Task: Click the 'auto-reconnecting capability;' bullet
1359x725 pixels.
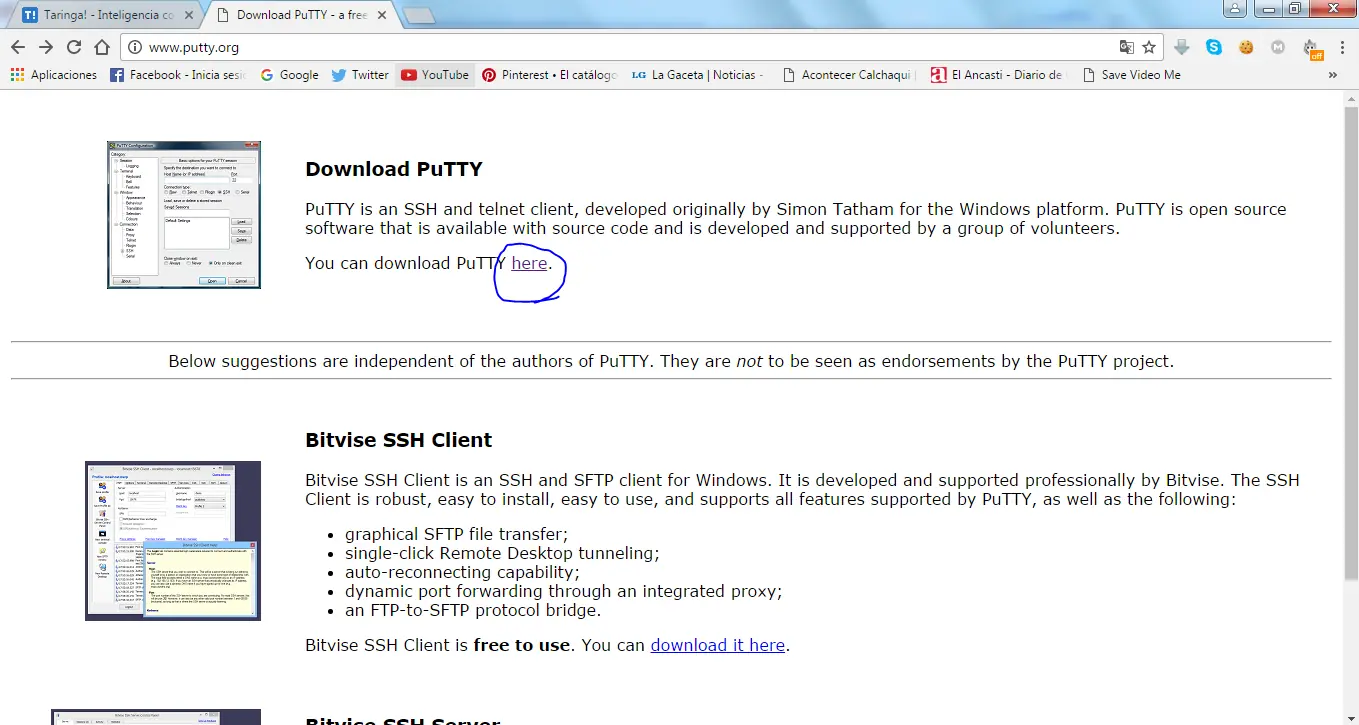Action: pyautogui.click(x=463, y=573)
